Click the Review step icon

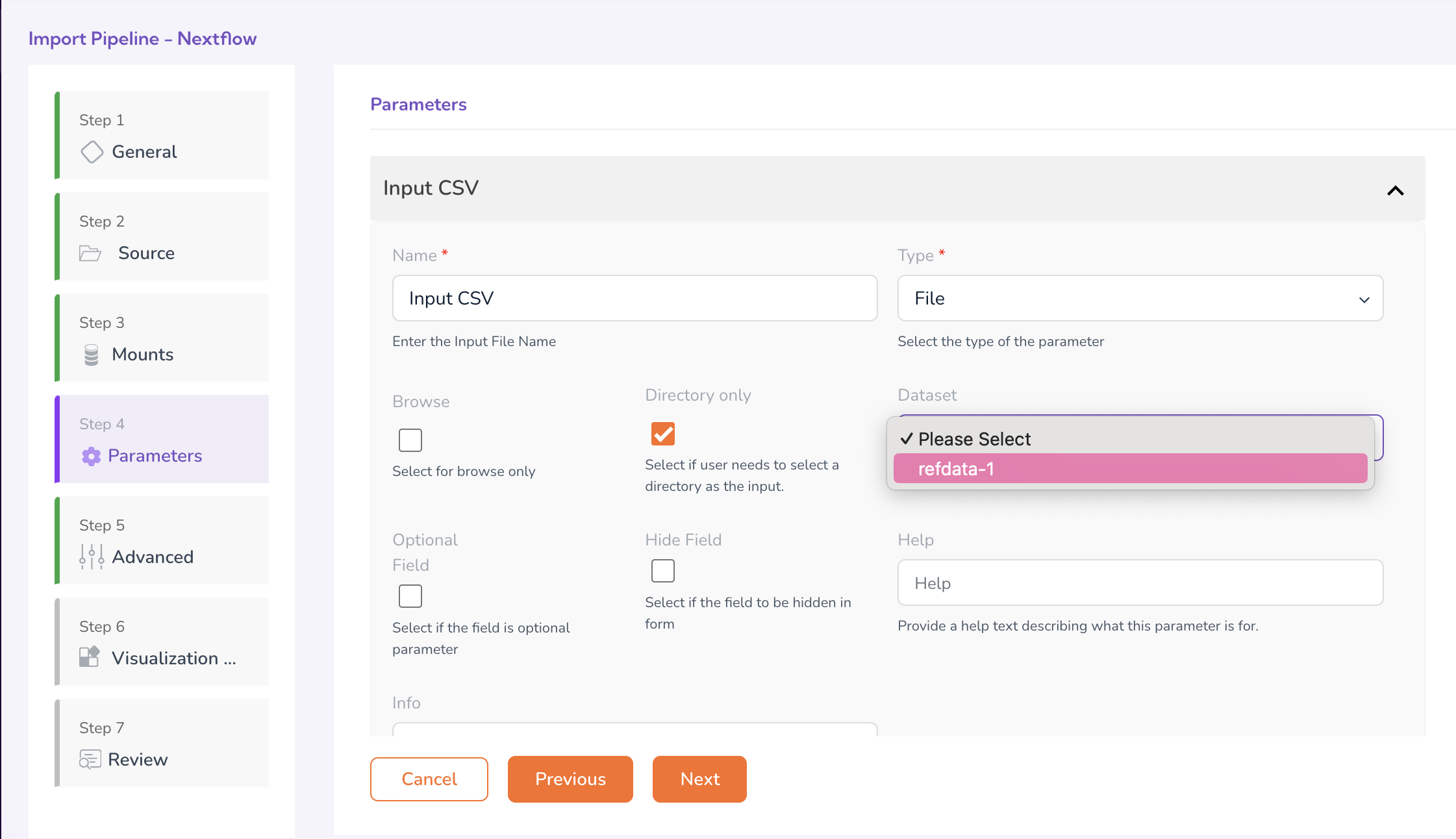90,759
